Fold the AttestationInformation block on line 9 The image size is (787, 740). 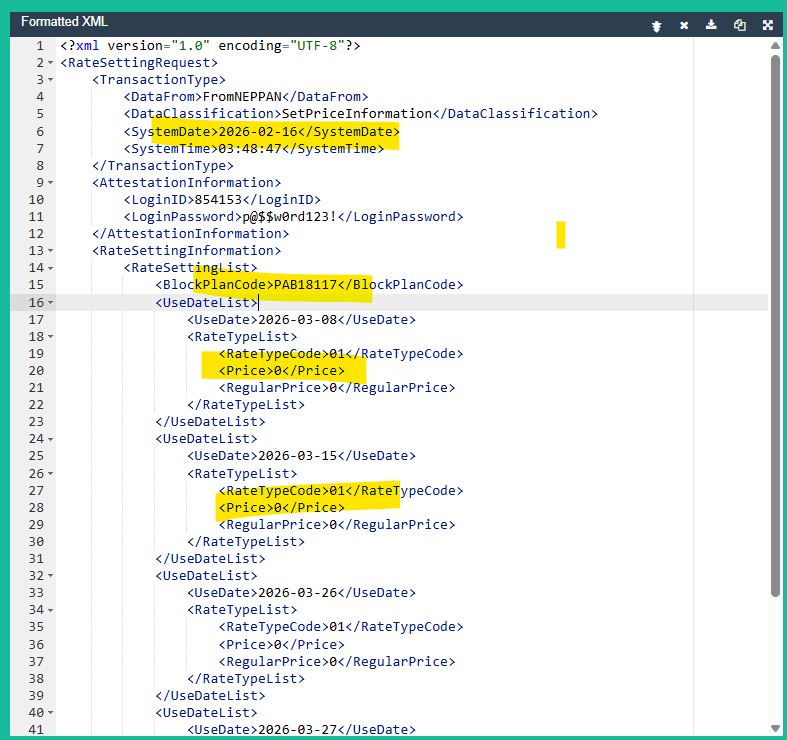click(x=50, y=183)
